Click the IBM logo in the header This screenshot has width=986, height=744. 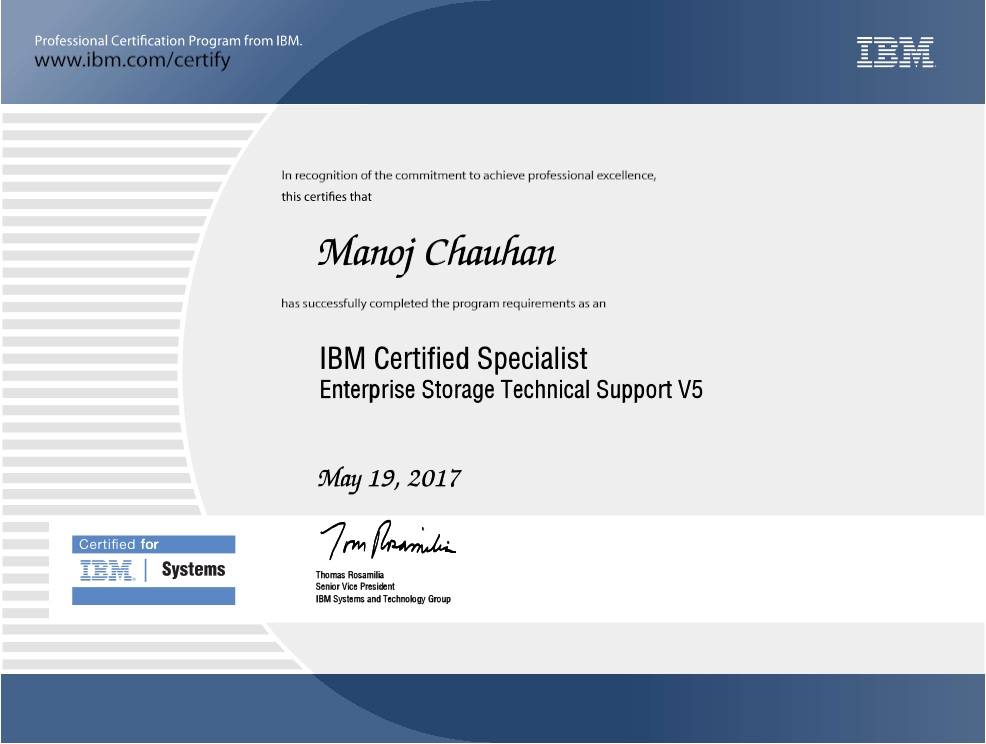(x=895, y=52)
